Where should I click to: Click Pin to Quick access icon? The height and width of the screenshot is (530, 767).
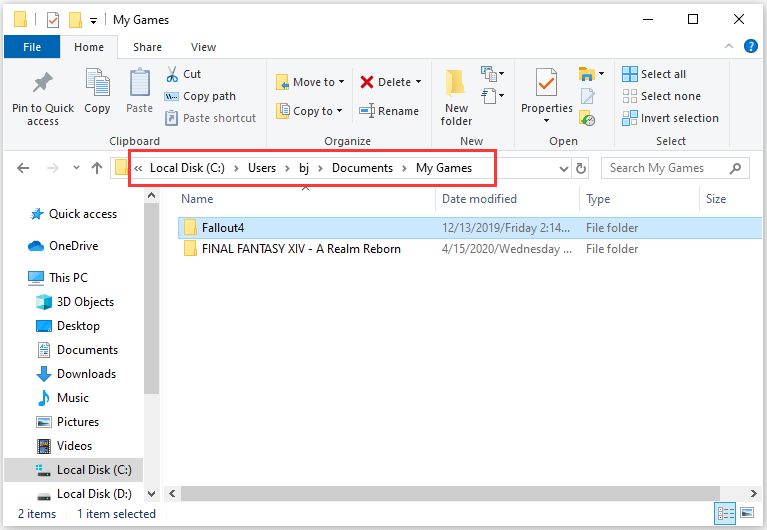[x=43, y=82]
